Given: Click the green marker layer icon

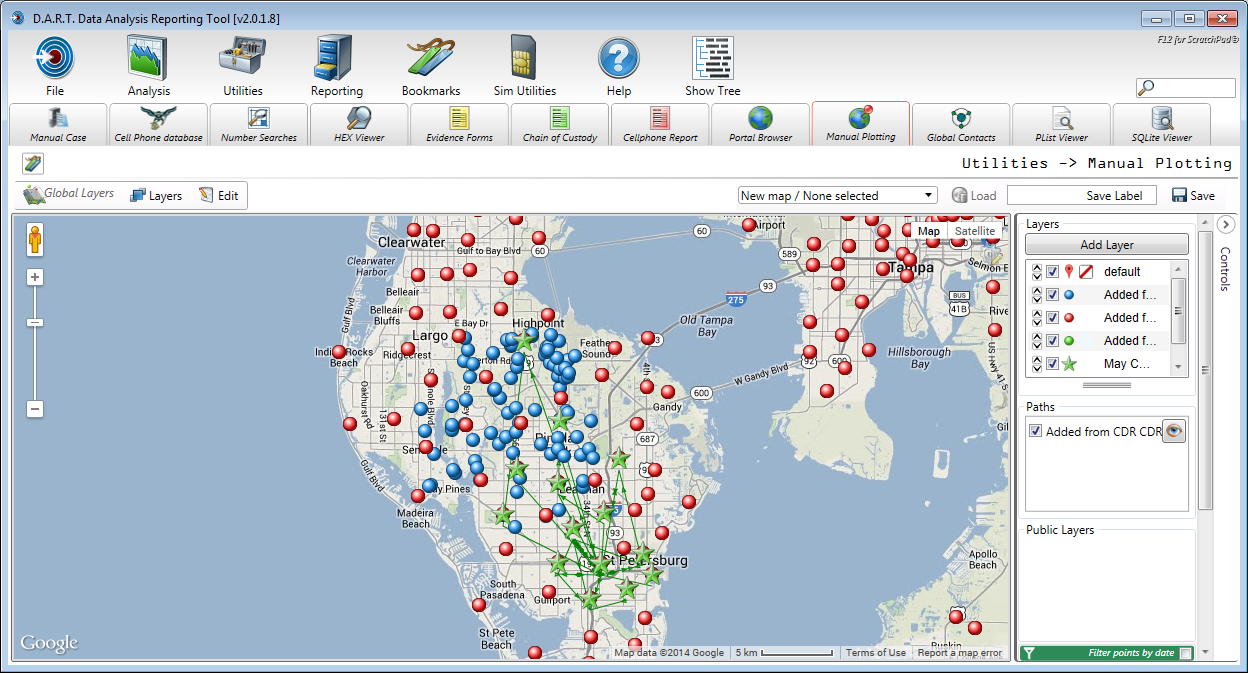Looking at the screenshot, I should (1069, 341).
